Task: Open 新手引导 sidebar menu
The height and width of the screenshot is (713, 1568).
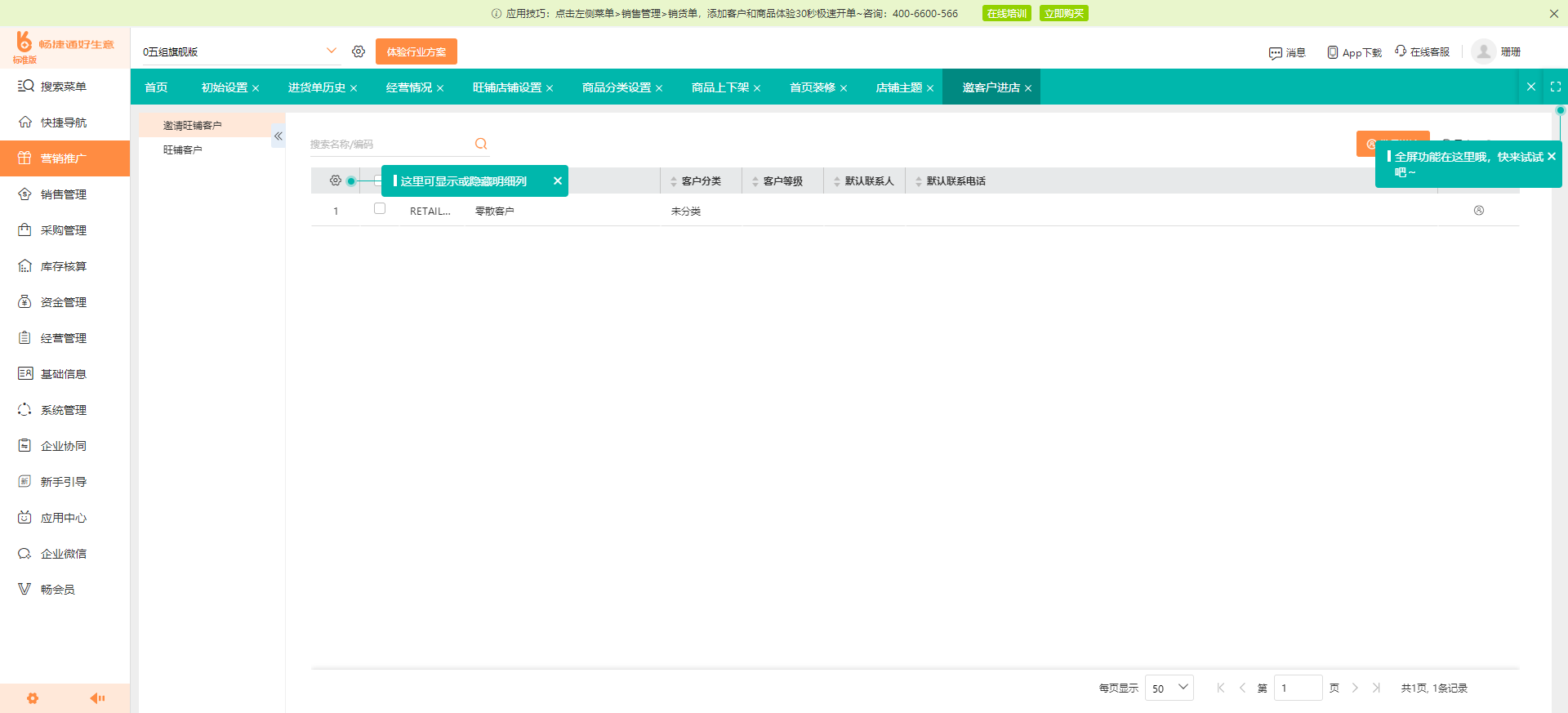Action: click(65, 482)
